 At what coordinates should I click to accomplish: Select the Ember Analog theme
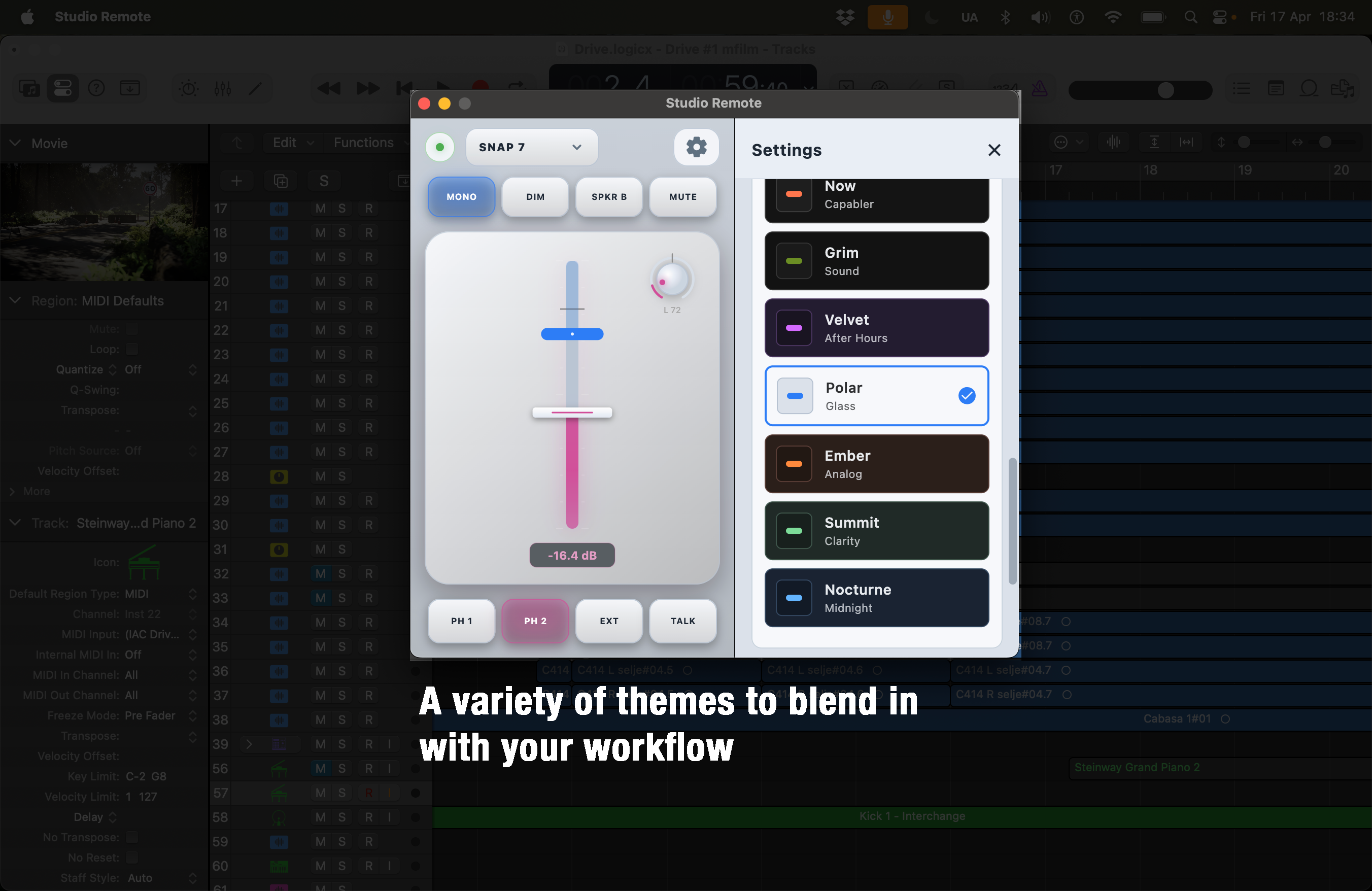coord(876,464)
